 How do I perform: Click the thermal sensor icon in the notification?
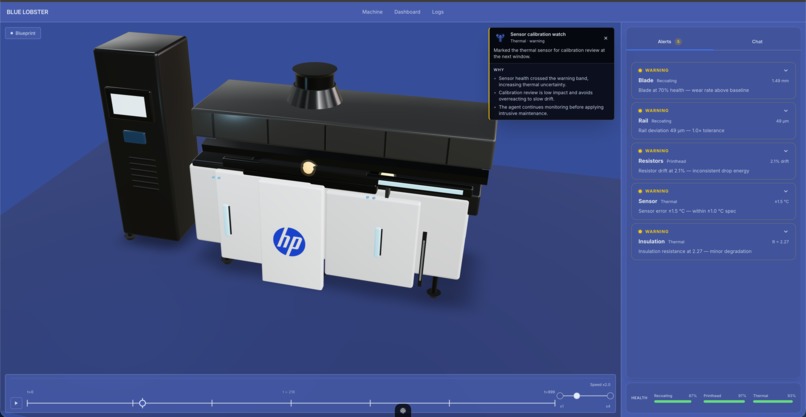pyautogui.click(x=500, y=37)
